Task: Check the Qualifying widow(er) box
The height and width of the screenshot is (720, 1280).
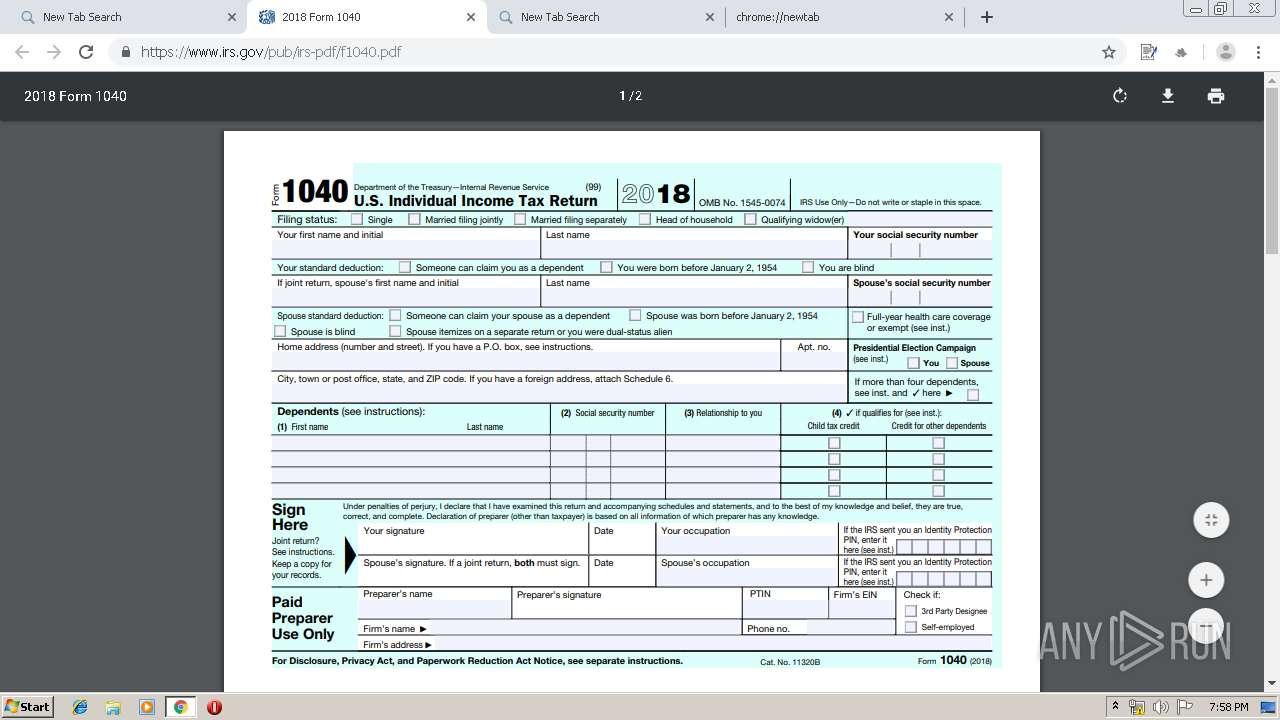Action: (x=750, y=219)
